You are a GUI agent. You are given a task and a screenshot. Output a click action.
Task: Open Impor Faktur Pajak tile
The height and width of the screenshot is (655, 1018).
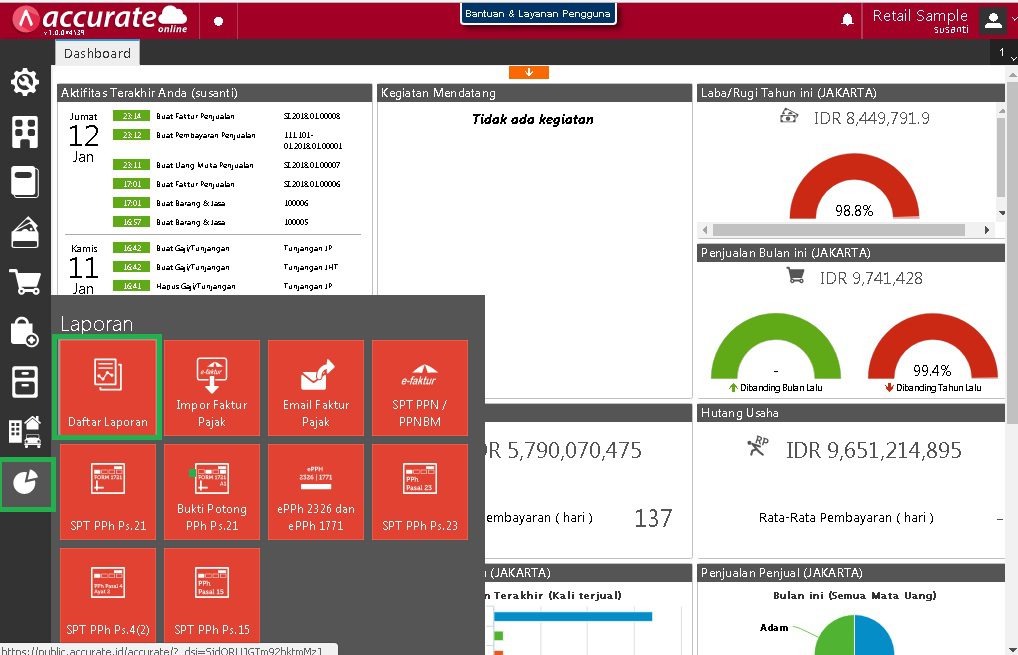click(212, 388)
